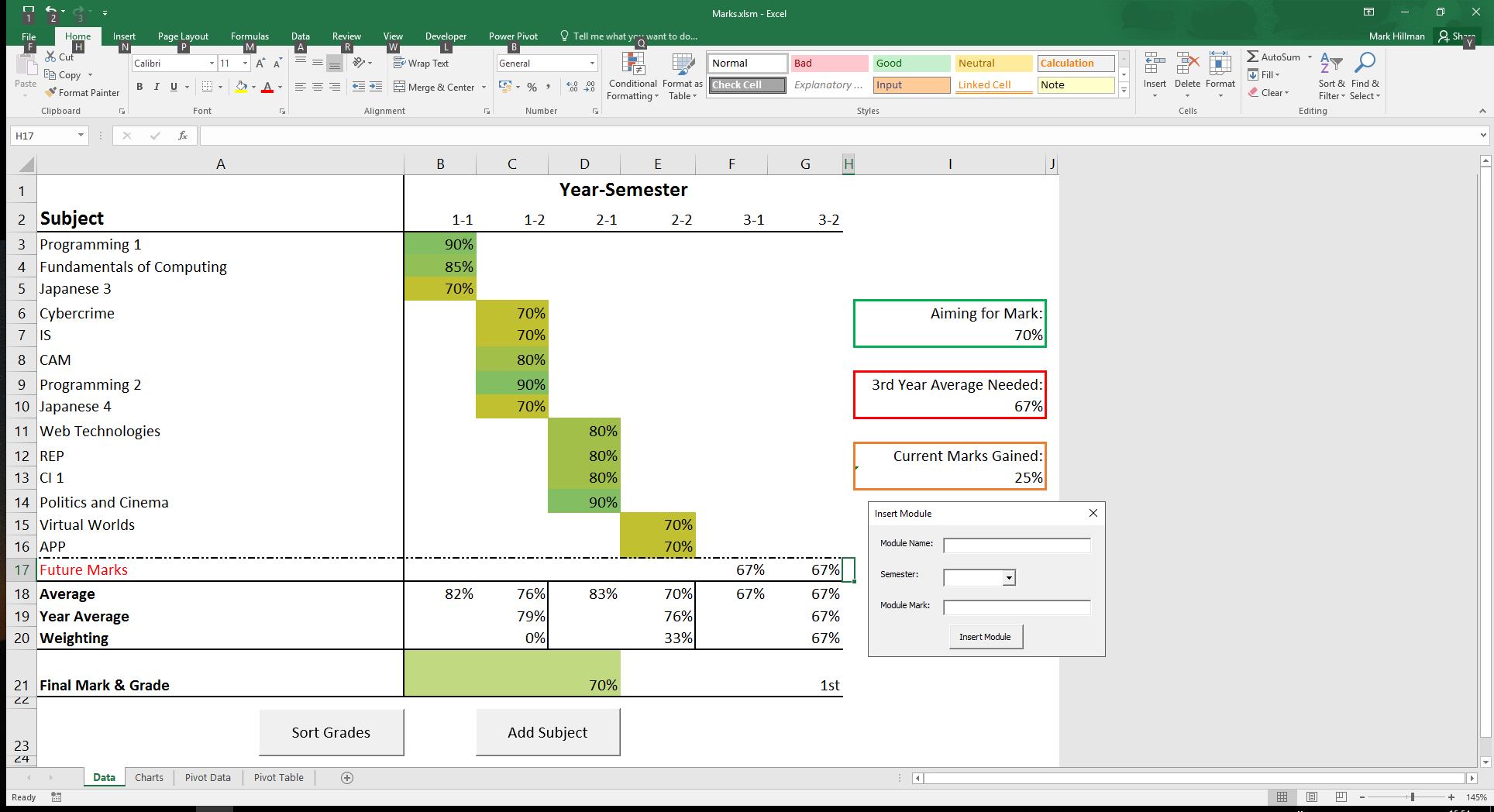
Task: Add a new sheet with plus icon
Action: click(x=347, y=778)
